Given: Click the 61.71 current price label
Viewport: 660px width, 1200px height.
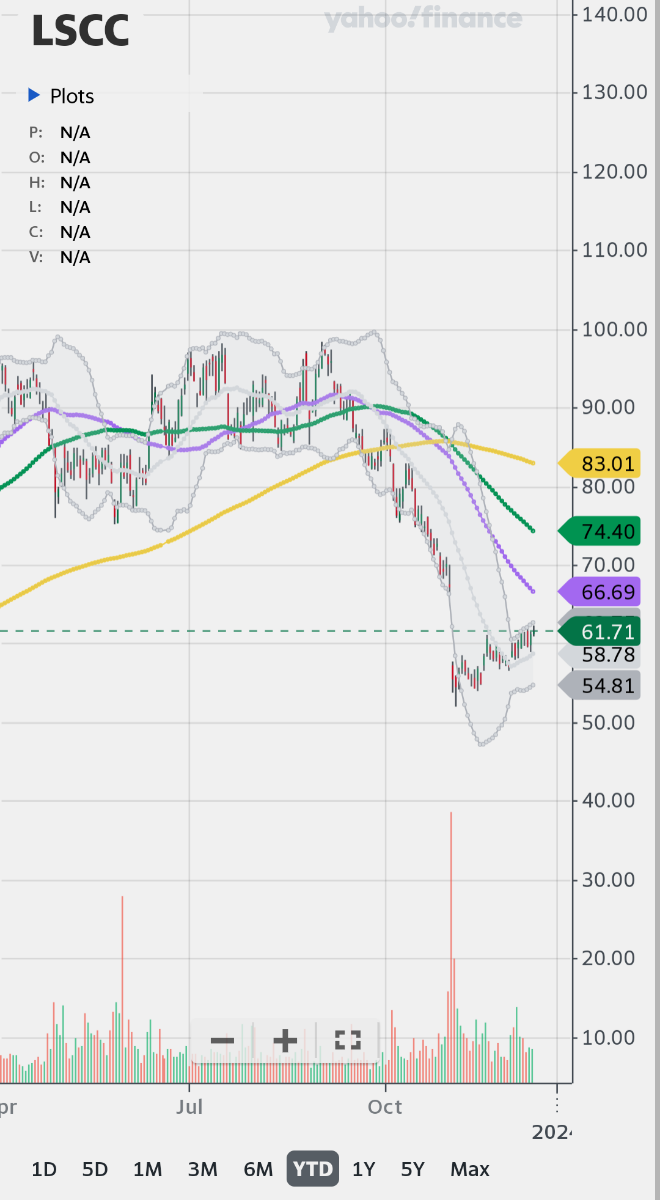Looking at the screenshot, I should click(x=606, y=632).
